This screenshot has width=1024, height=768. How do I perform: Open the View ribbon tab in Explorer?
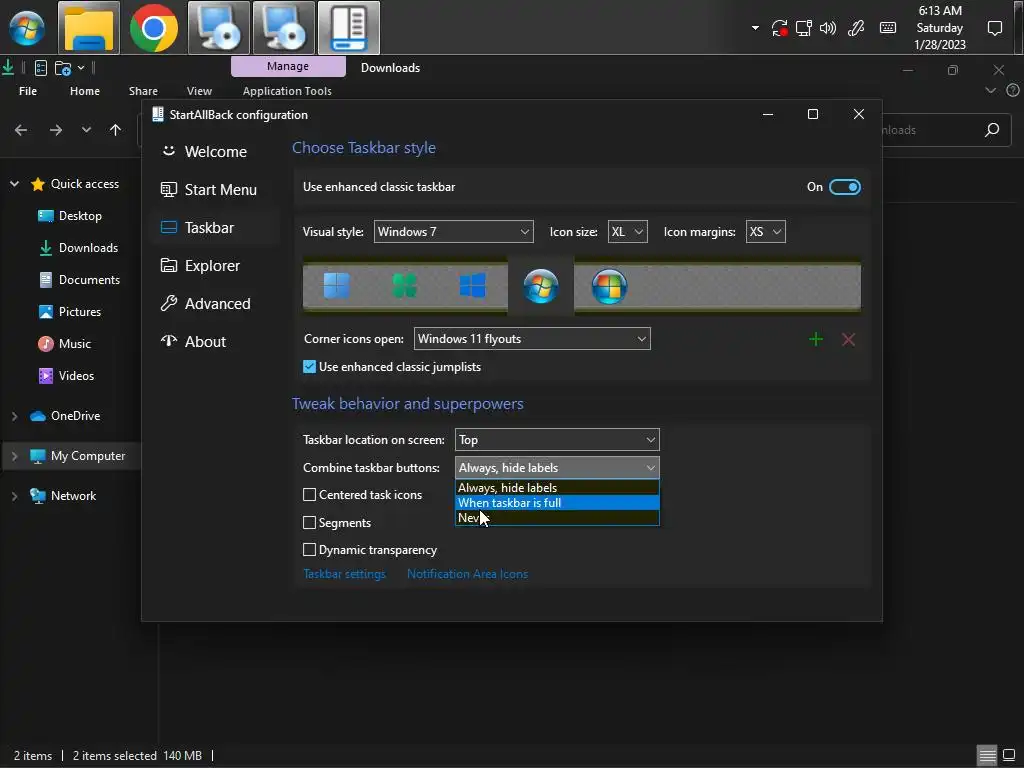[x=199, y=91]
